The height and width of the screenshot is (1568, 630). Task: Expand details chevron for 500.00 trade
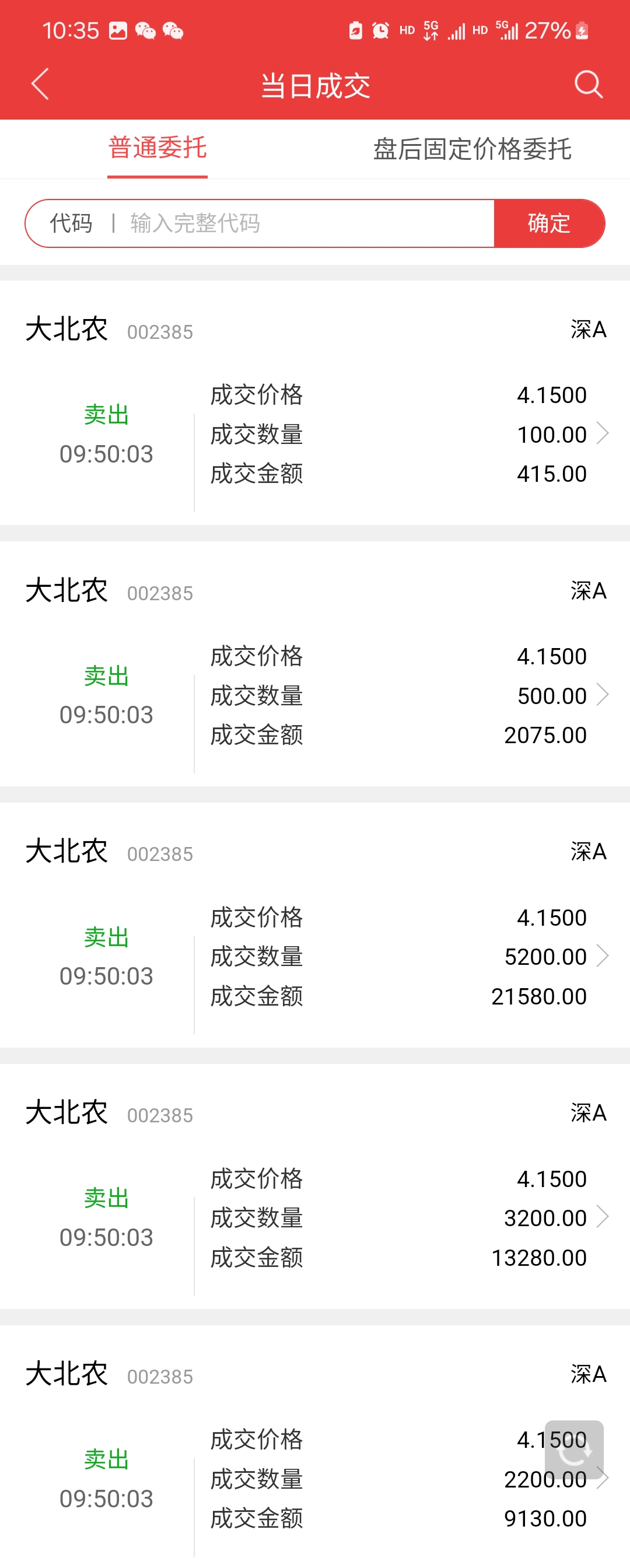[x=602, y=695]
